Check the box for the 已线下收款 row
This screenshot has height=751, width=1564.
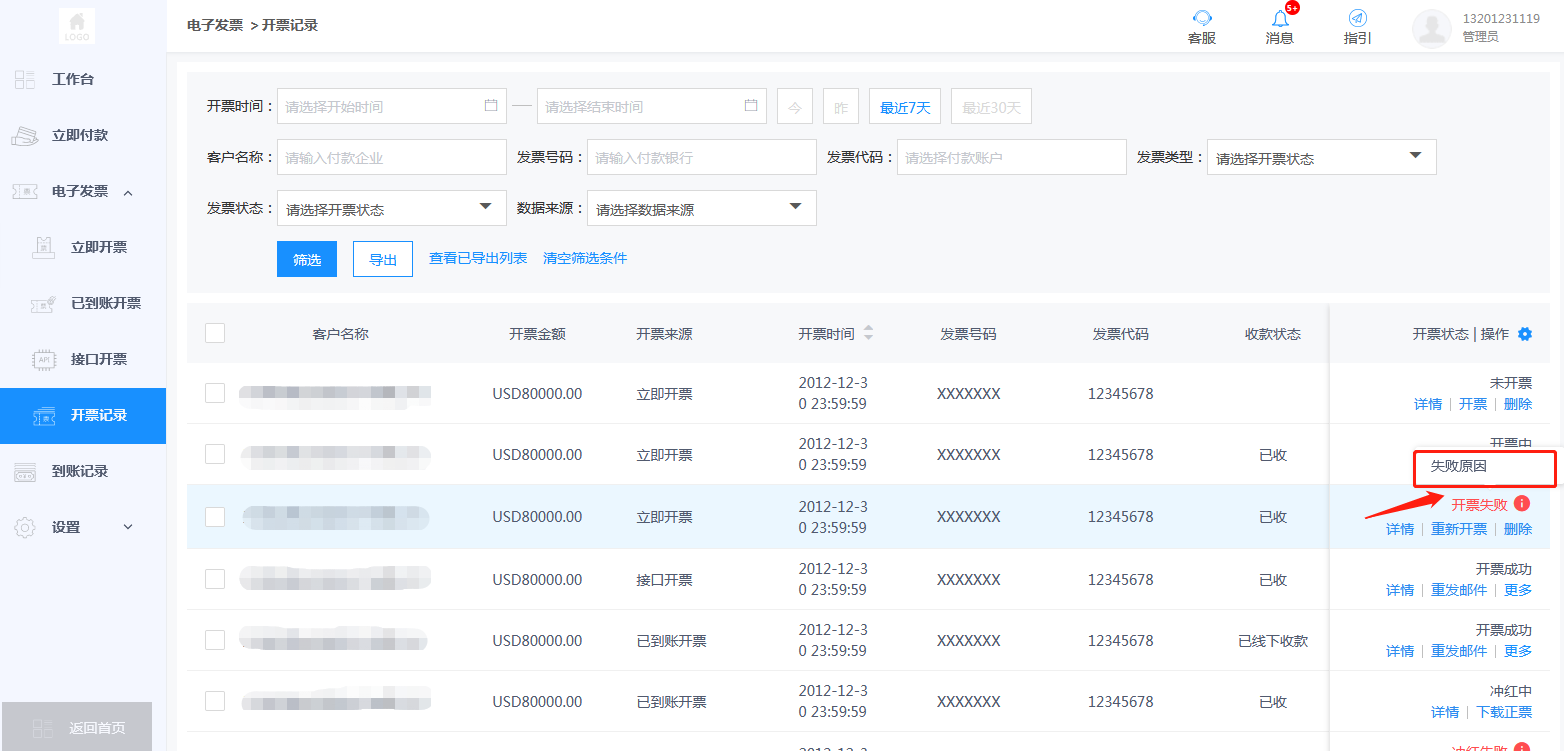[x=215, y=640]
